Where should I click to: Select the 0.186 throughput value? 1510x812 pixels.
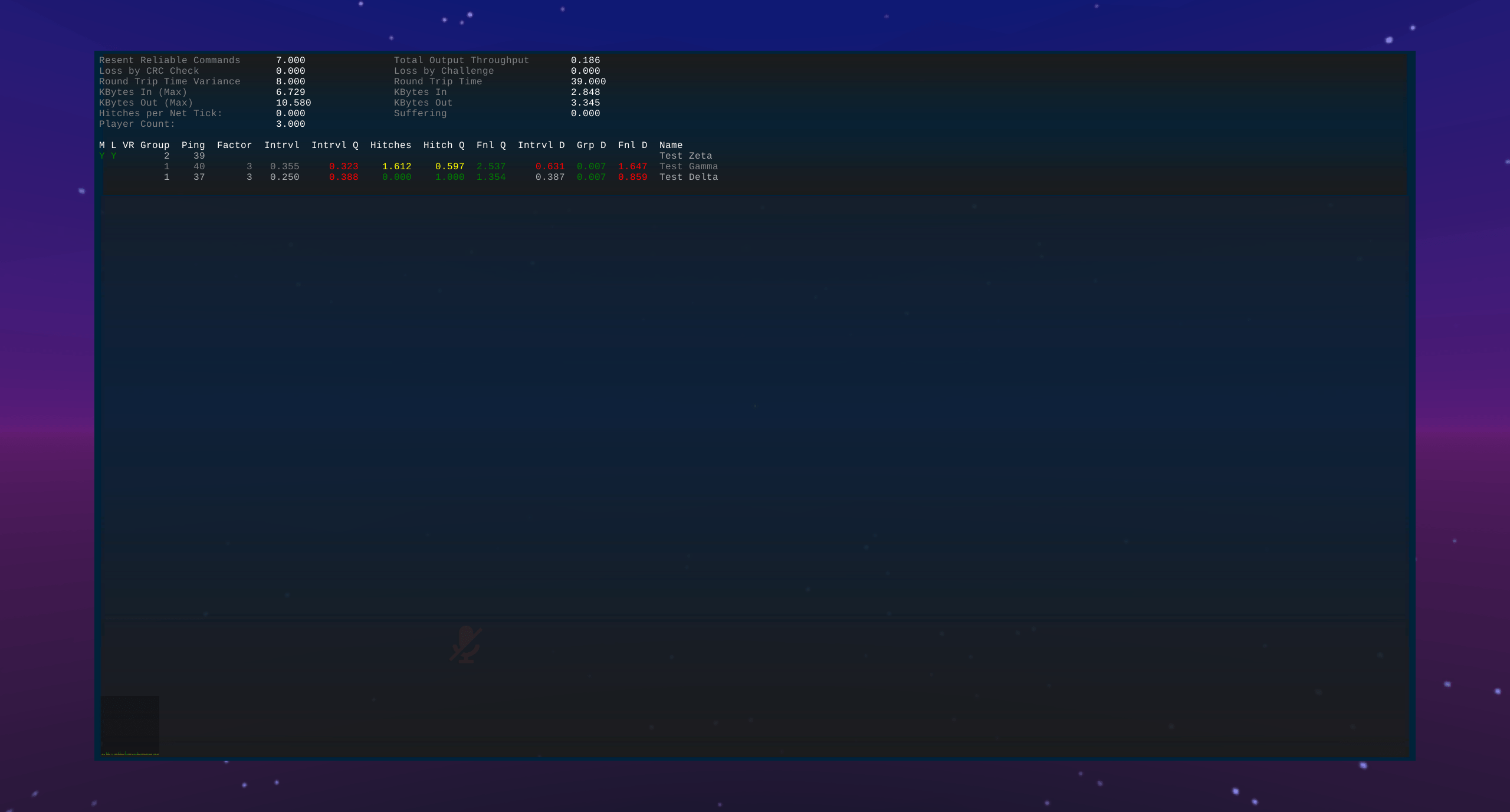[586, 60]
